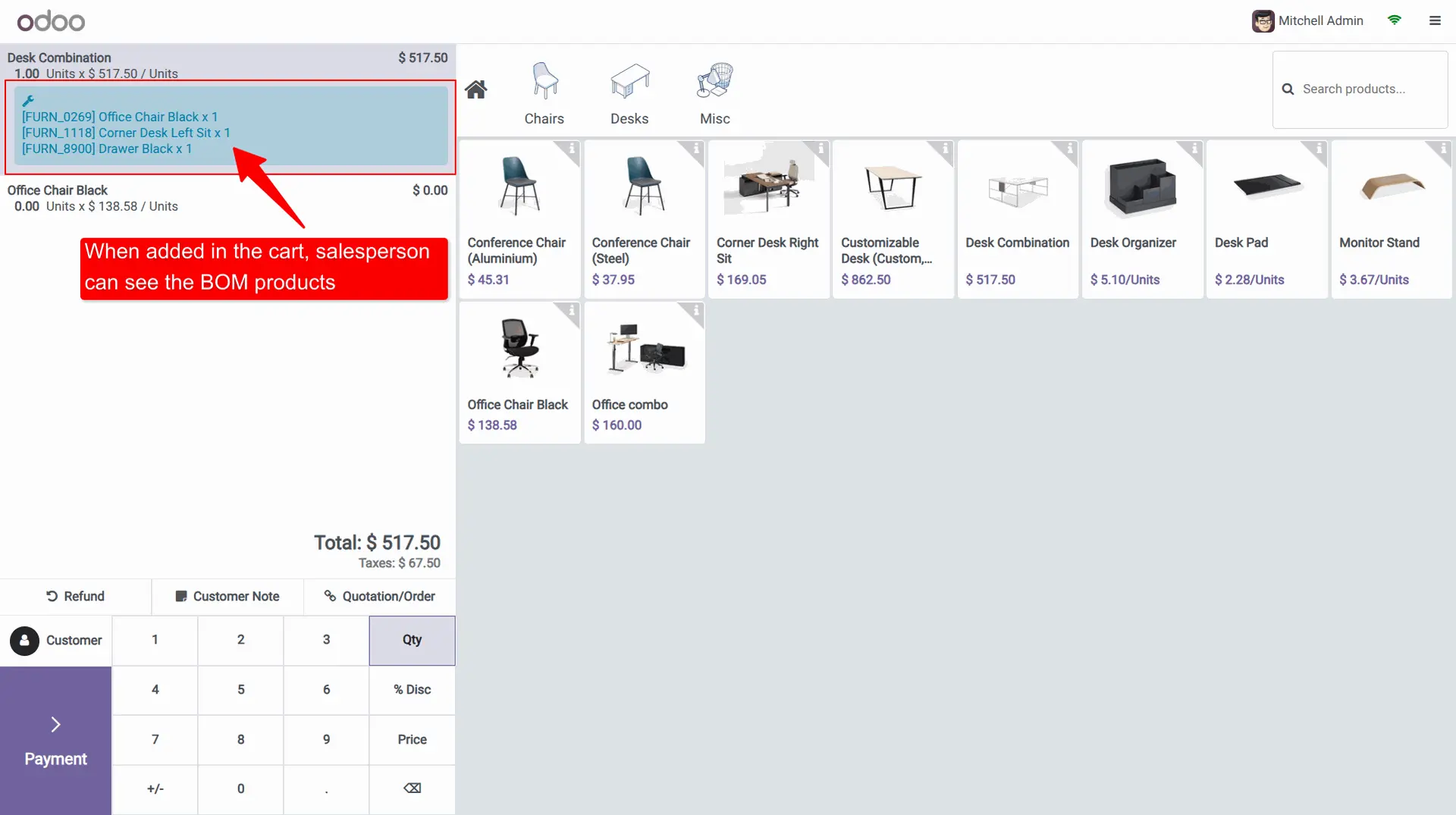
Task: Click the Refund button
Action: [75, 597]
